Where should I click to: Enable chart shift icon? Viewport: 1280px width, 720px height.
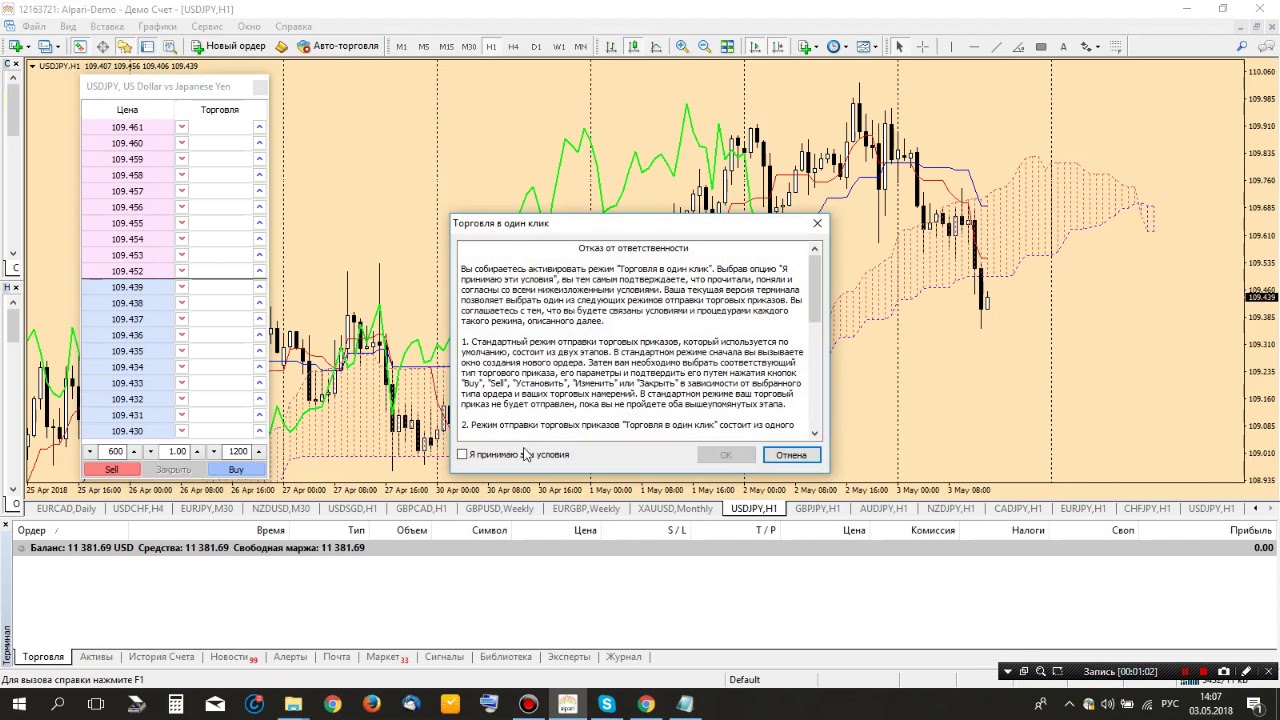[777, 46]
